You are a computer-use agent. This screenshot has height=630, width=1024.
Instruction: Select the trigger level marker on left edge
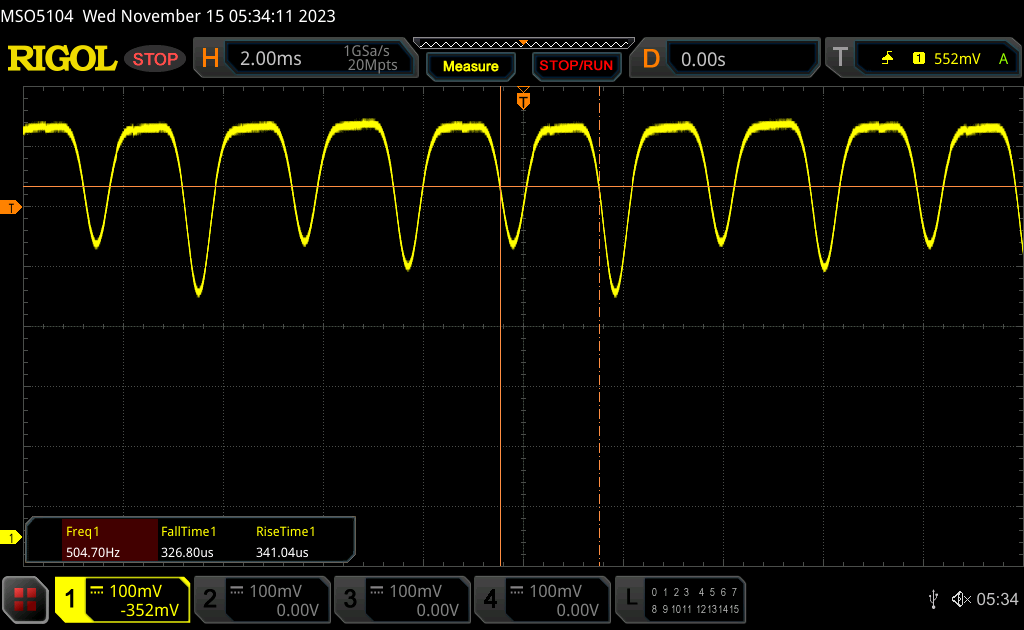pyautogui.click(x=10, y=208)
